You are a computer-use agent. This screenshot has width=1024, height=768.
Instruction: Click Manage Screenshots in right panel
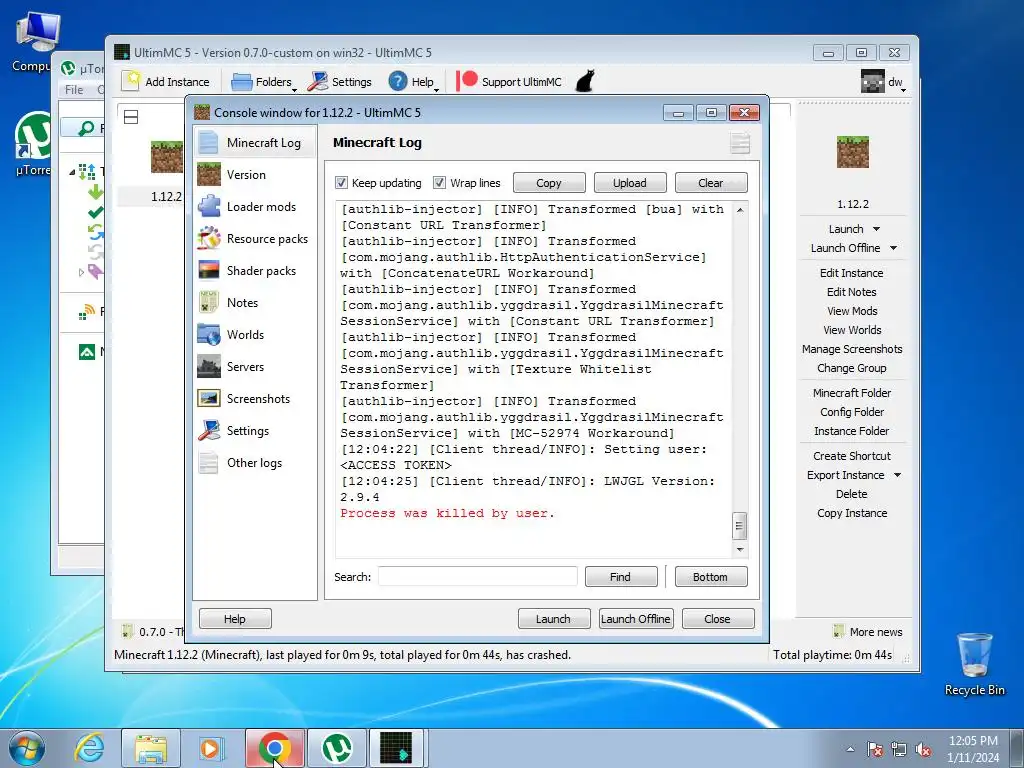pyautogui.click(x=852, y=349)
